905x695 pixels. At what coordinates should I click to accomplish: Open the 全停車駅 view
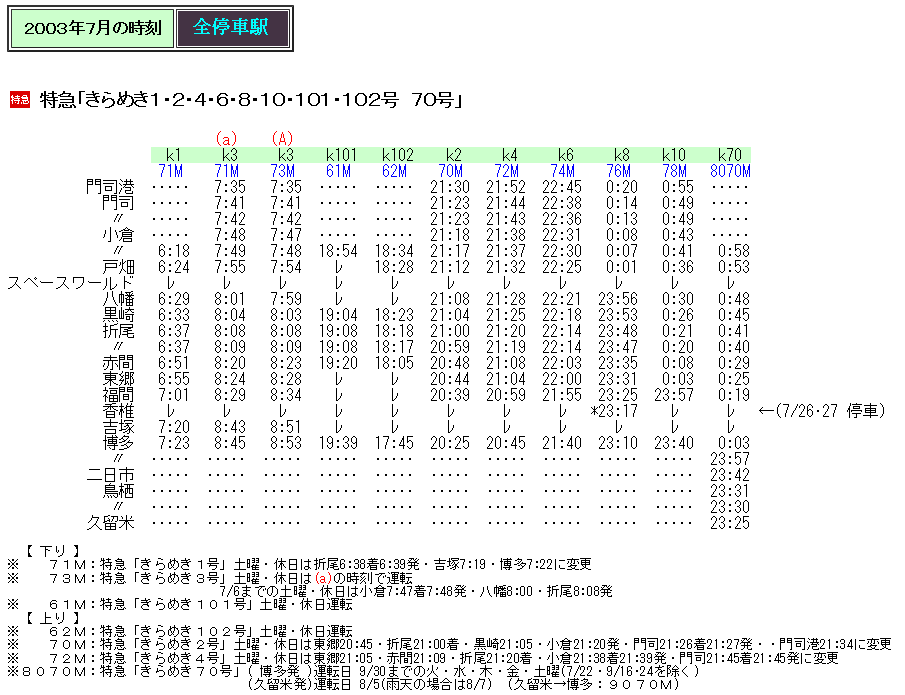click(232, 28)
